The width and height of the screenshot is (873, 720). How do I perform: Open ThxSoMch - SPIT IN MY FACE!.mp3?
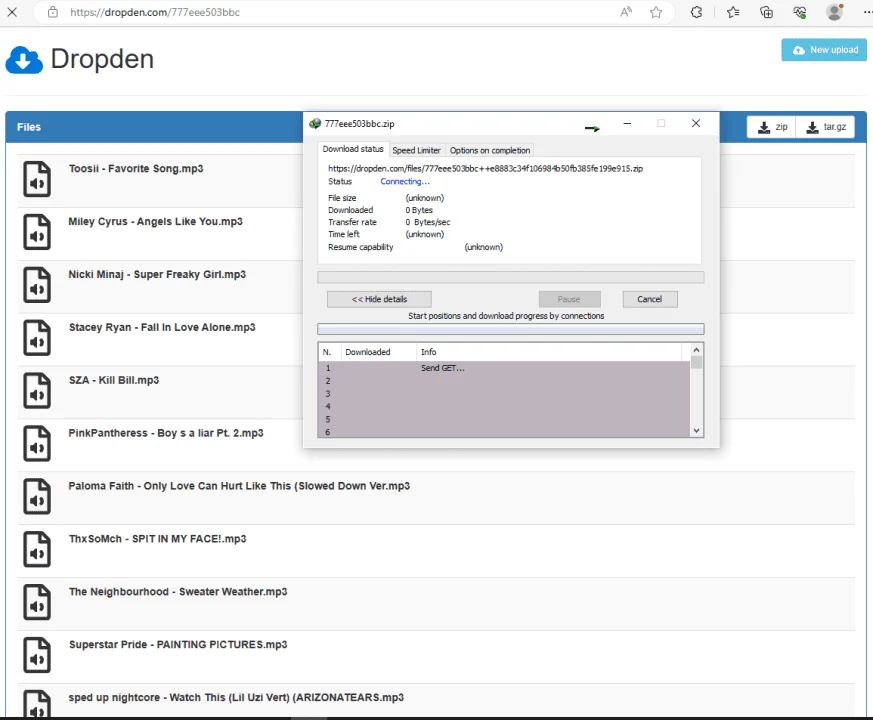[158, 539]
